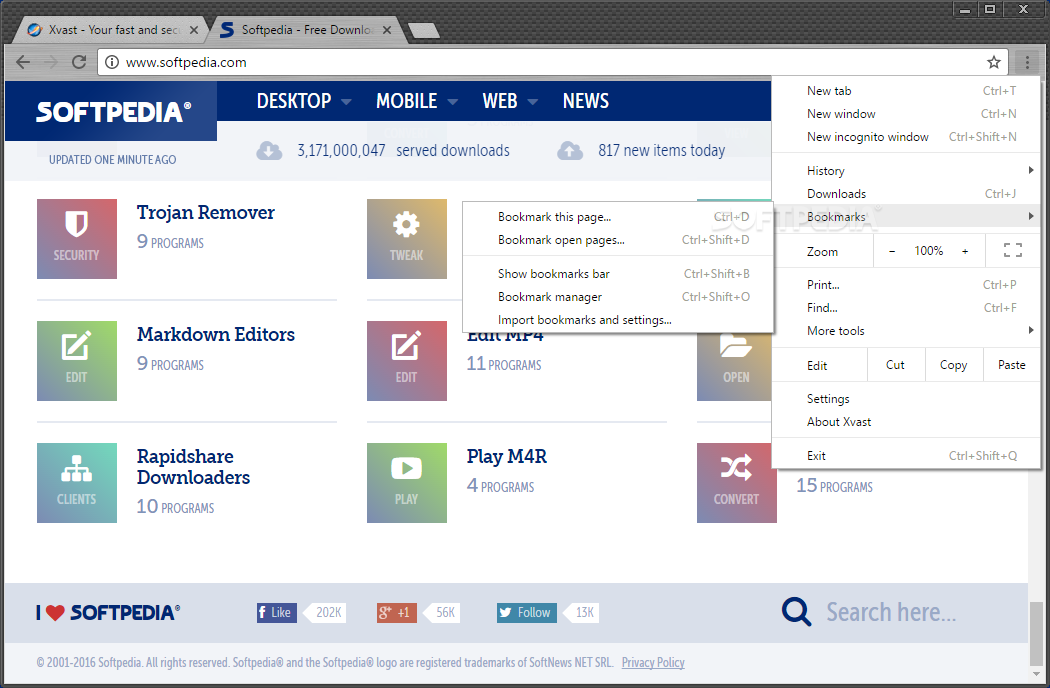This screenshot has height=688, width=1050.
Task: Open the Markdown Editors link
Action: tap(216, 334)
